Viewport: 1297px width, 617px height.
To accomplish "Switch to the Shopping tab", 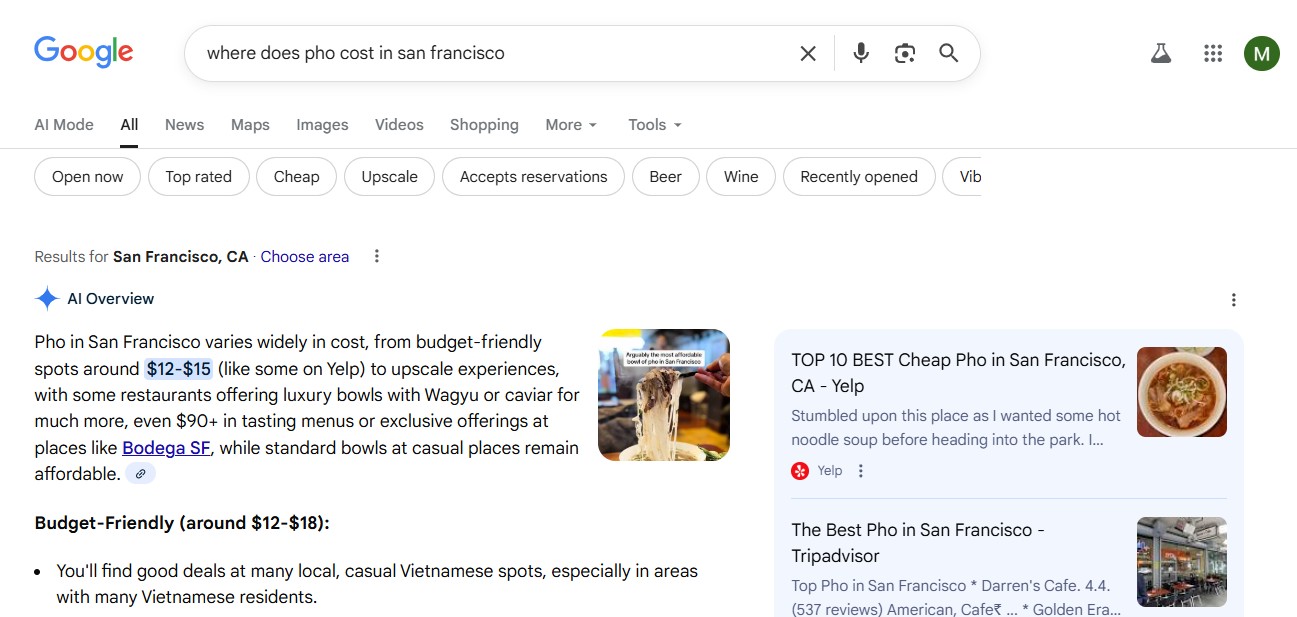I will click(484, 125).
